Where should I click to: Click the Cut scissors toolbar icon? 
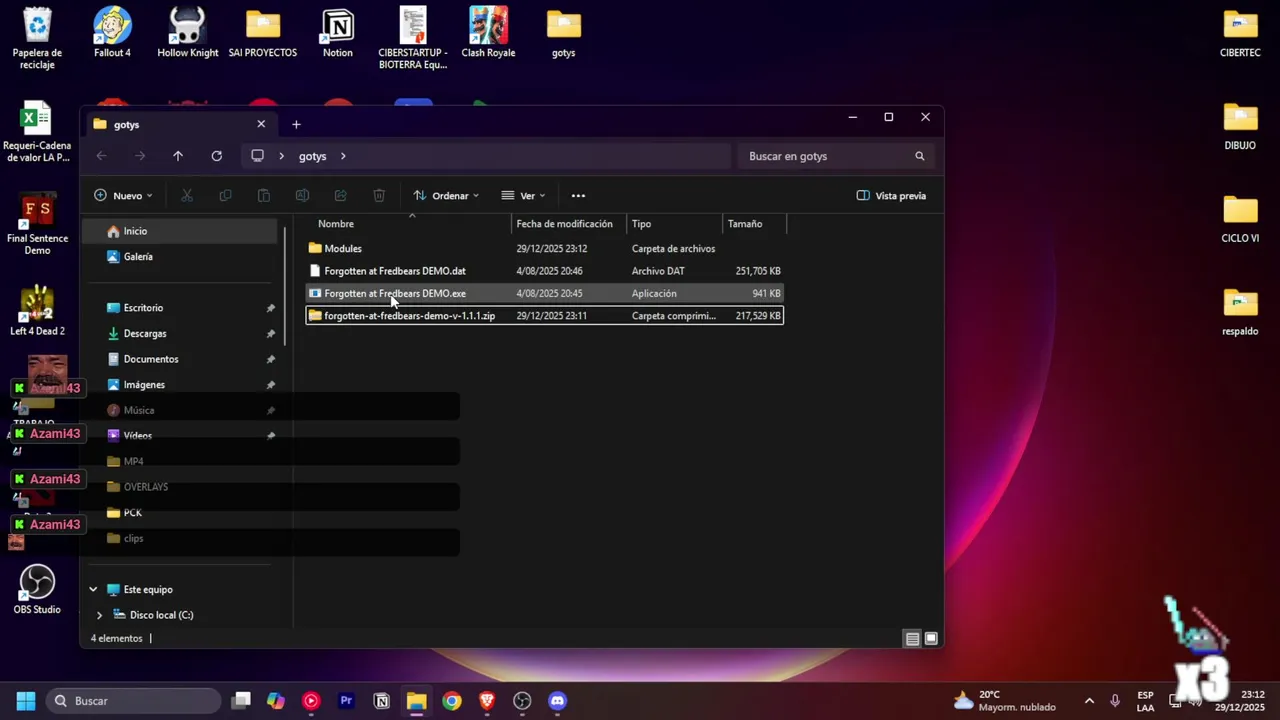click(x=187, y=196)
